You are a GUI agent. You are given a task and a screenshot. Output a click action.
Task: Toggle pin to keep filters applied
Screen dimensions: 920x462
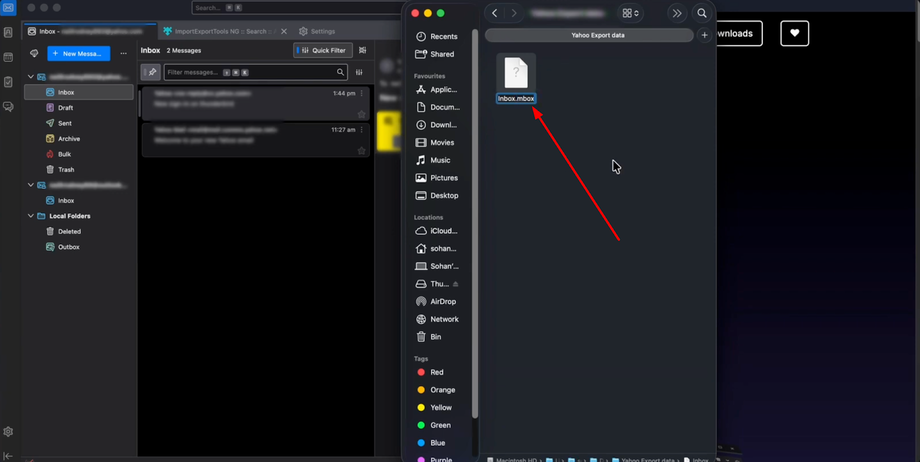tap(151, 72)
